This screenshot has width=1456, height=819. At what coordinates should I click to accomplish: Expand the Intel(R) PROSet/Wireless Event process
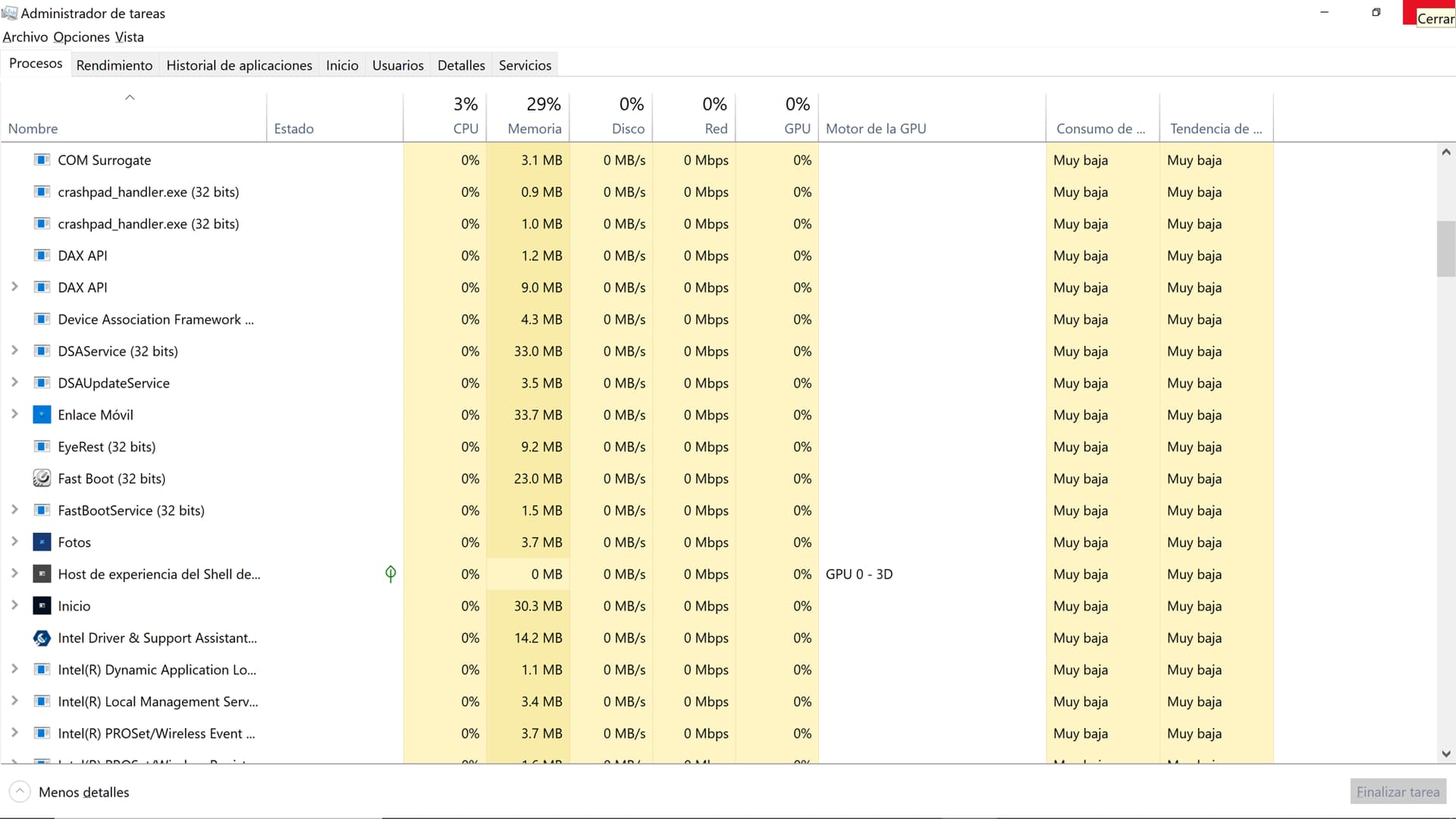[14, 733]
